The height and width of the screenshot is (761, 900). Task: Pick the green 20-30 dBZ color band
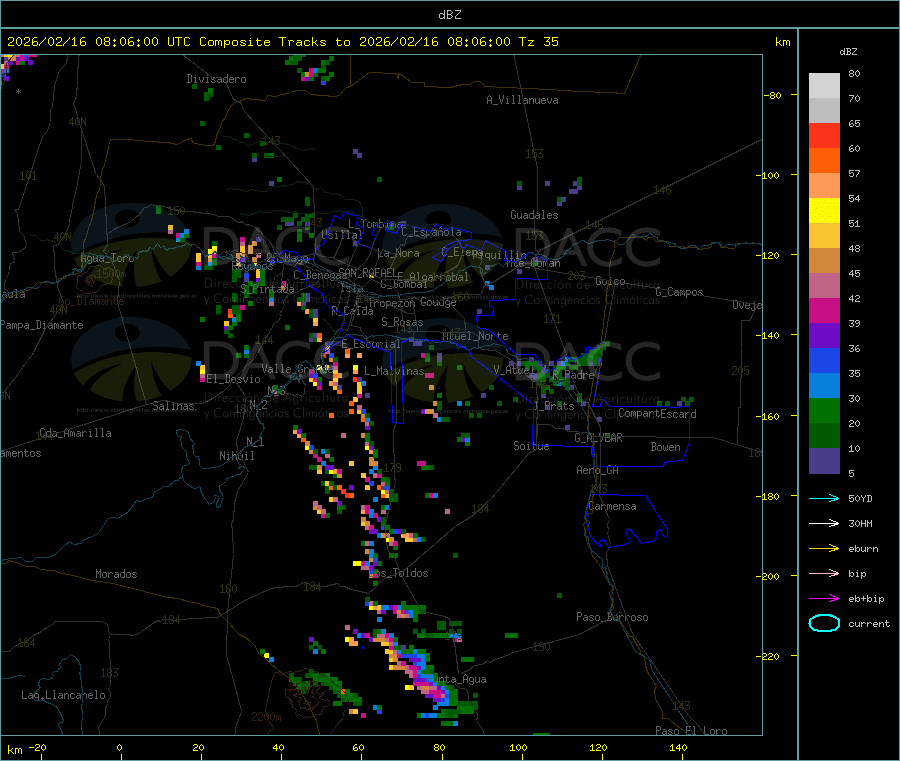click(824, 410)
